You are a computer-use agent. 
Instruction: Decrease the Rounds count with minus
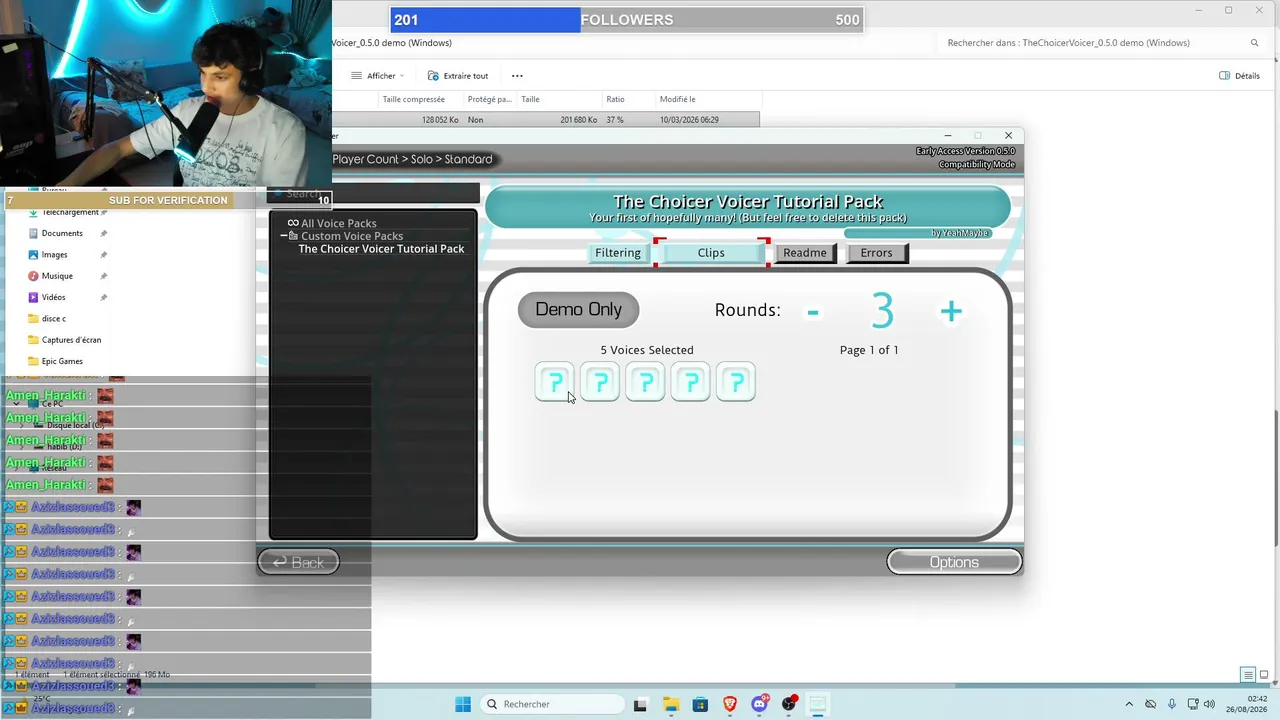click(x=813, y=312)
